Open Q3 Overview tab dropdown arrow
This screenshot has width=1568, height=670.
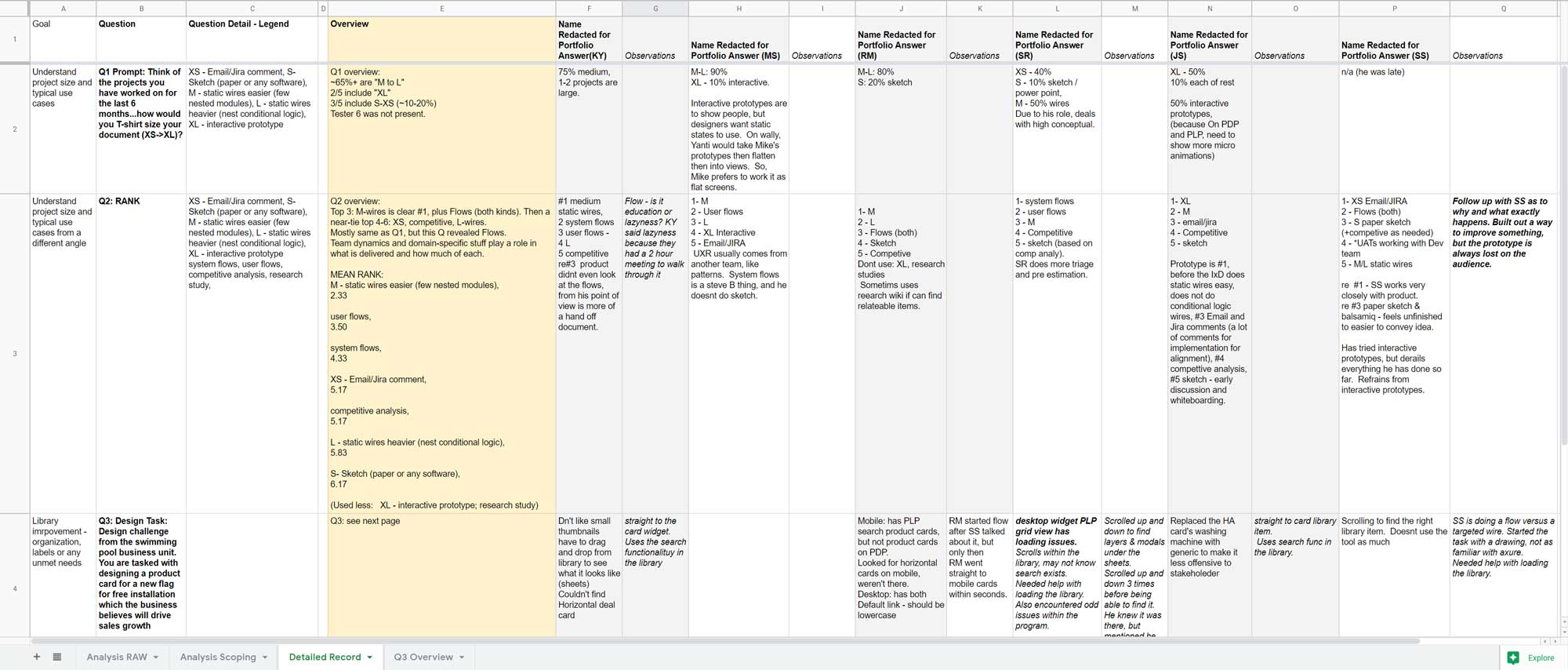tap(462, 657)
